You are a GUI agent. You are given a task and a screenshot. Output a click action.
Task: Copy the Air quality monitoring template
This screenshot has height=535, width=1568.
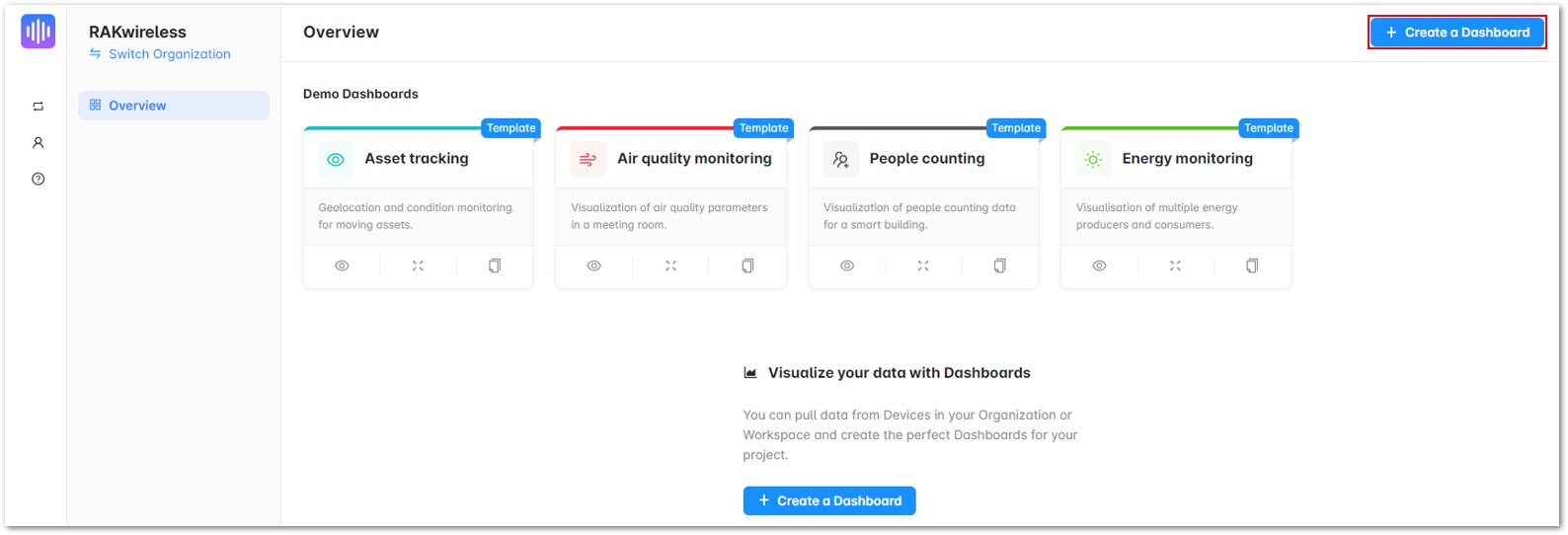click(x=747, y=266)
